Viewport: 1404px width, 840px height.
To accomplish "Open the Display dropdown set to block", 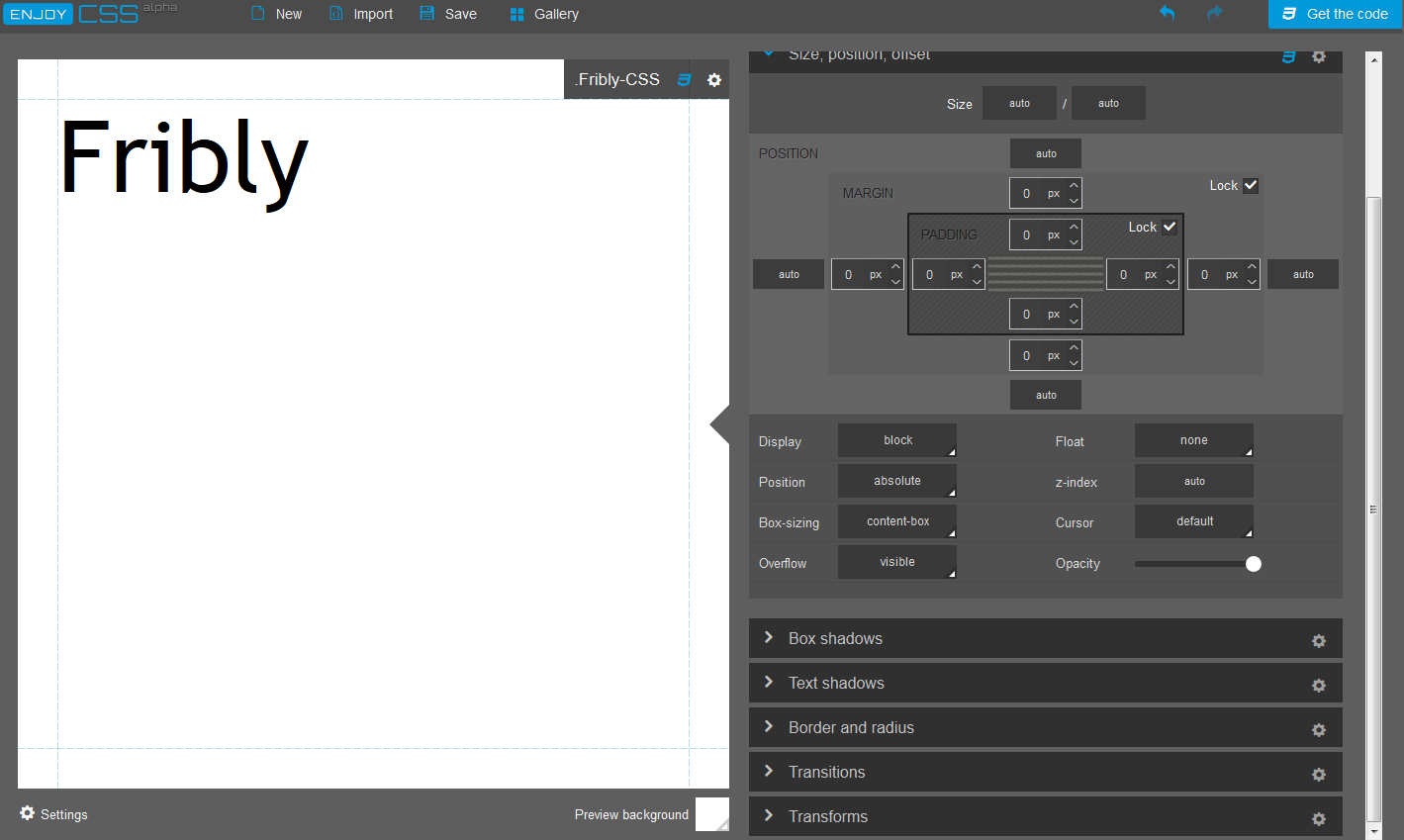I will tap(896, 440).
